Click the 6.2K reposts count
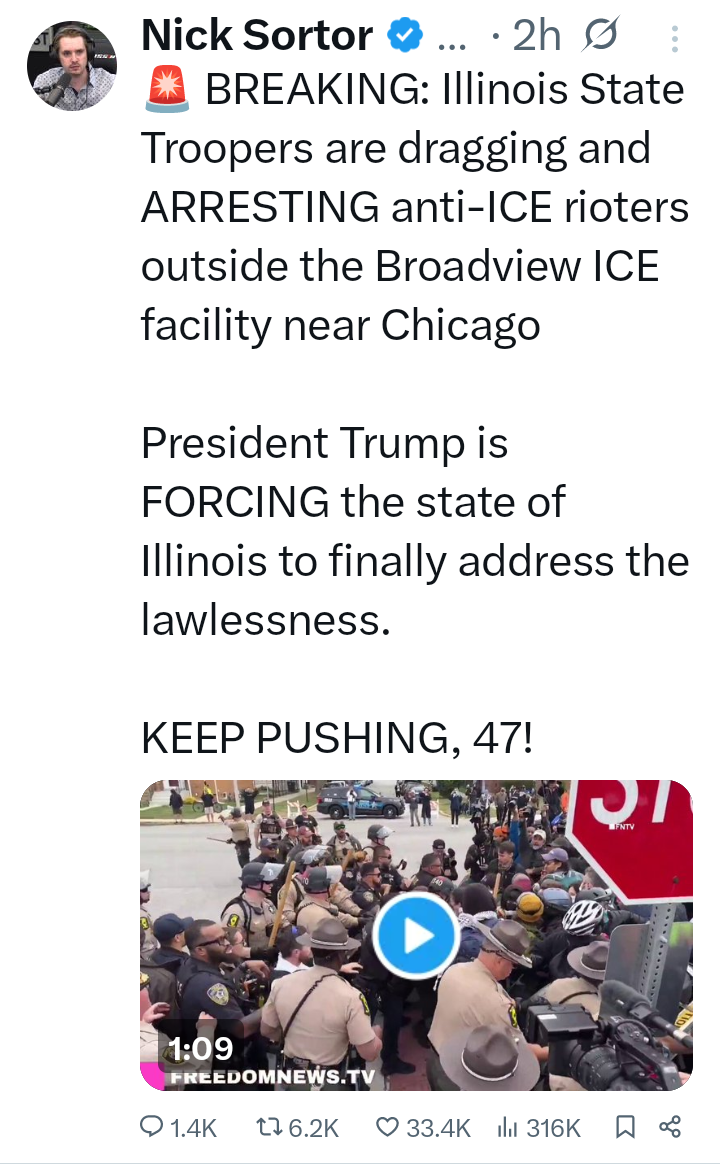The height and width of the screenshot is (1167, 720). (313, 1128)
